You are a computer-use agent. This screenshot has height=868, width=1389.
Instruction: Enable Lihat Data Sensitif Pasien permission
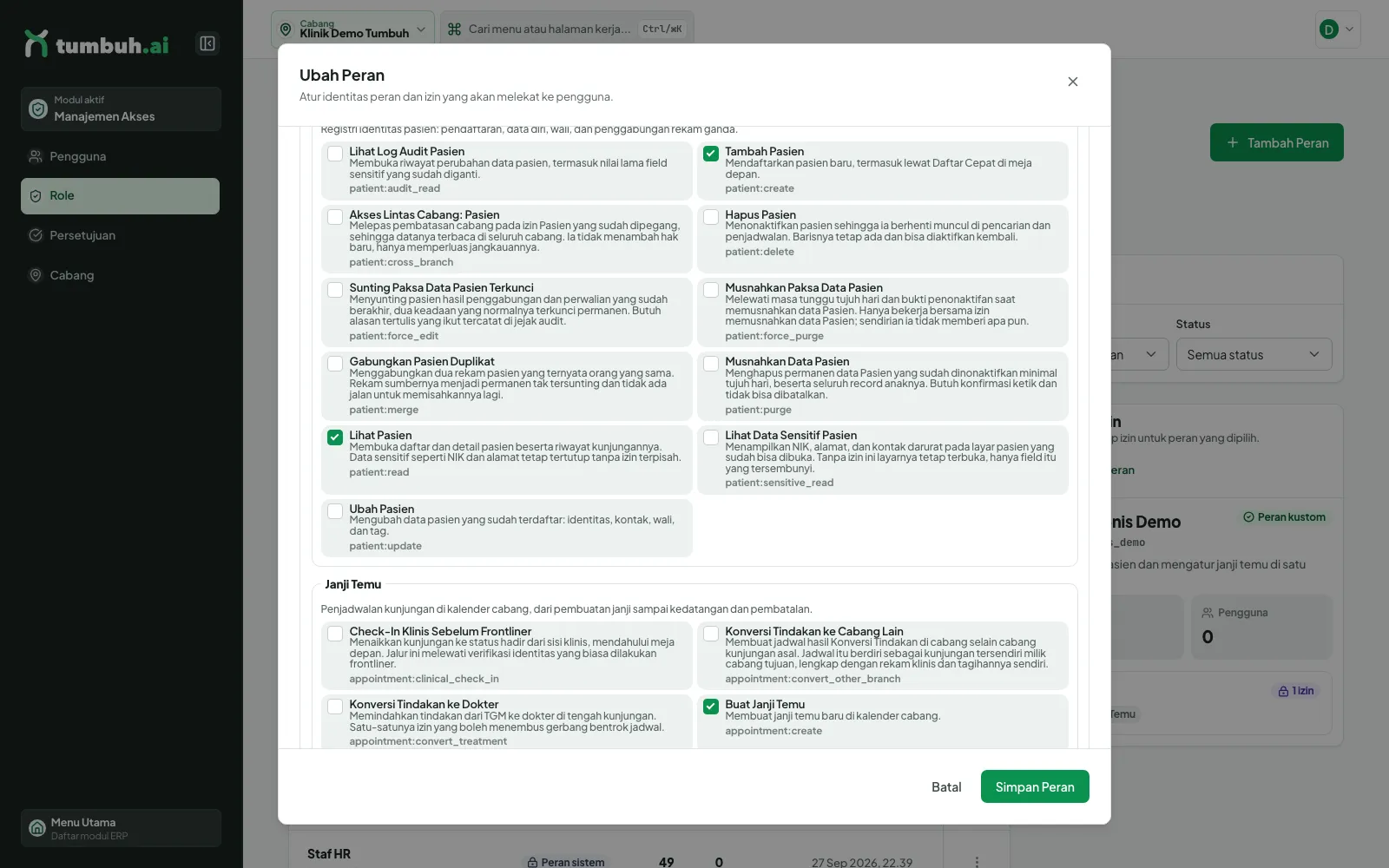(x=711, y=437)
